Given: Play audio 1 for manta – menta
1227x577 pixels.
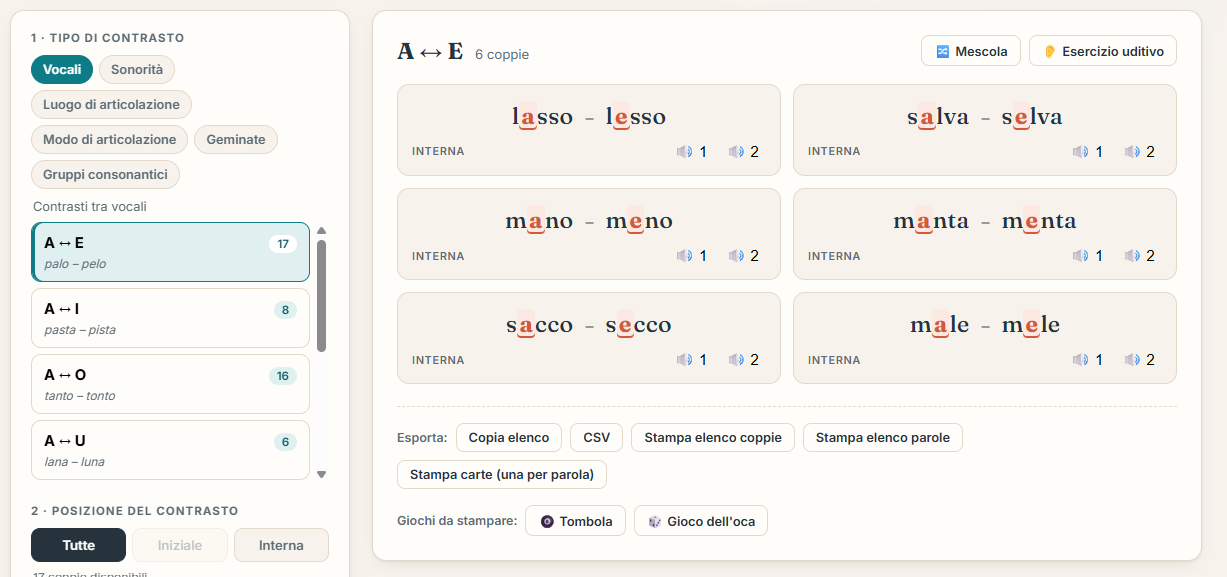Looking at the screenshot, I should (x=1088, y=256).
